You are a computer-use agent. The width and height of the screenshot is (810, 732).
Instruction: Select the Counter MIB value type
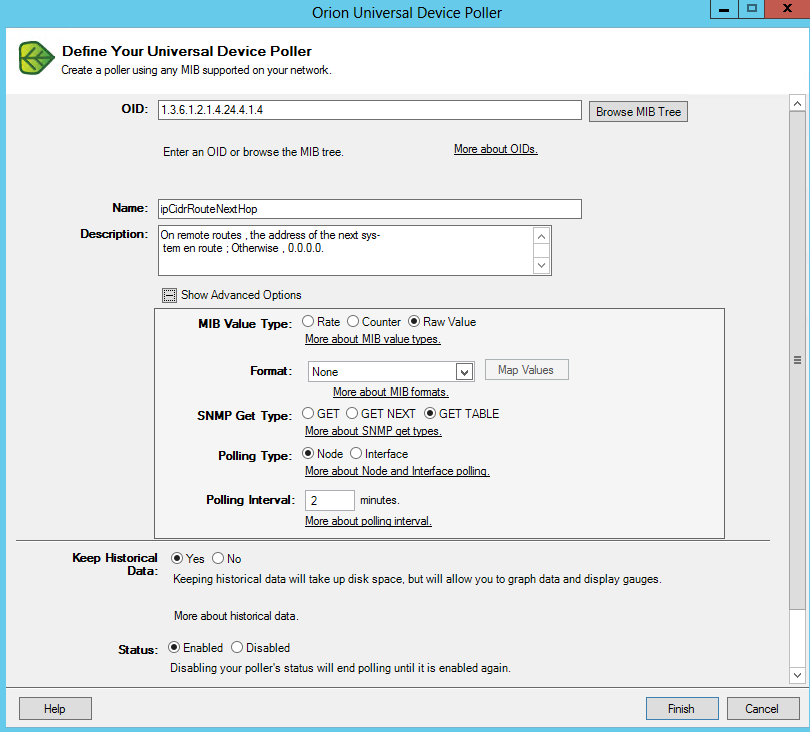point(353,321)
